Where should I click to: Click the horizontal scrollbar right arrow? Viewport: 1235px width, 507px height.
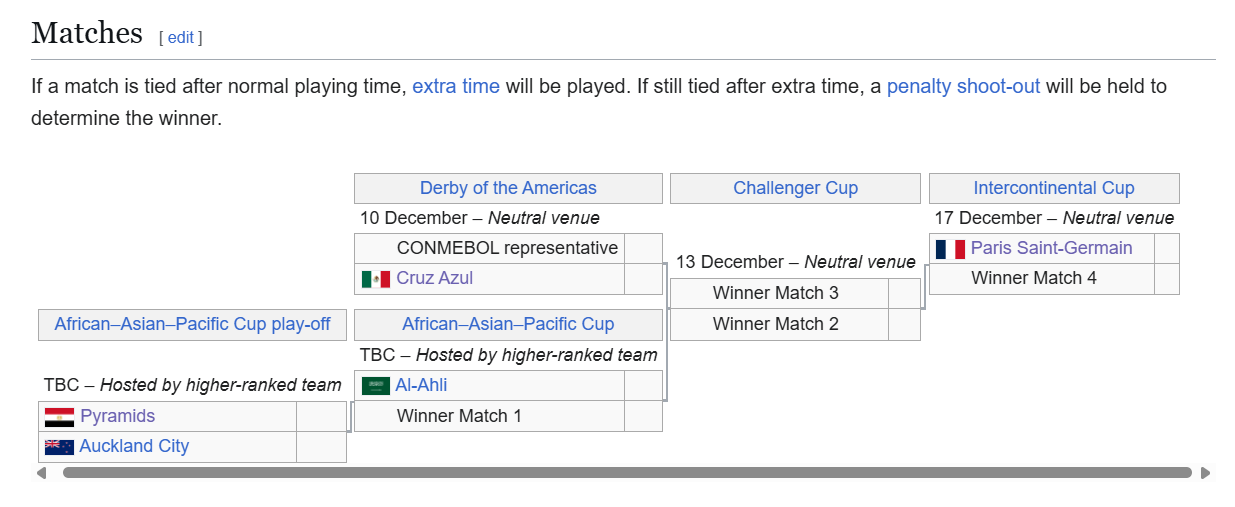point(1205,473)
